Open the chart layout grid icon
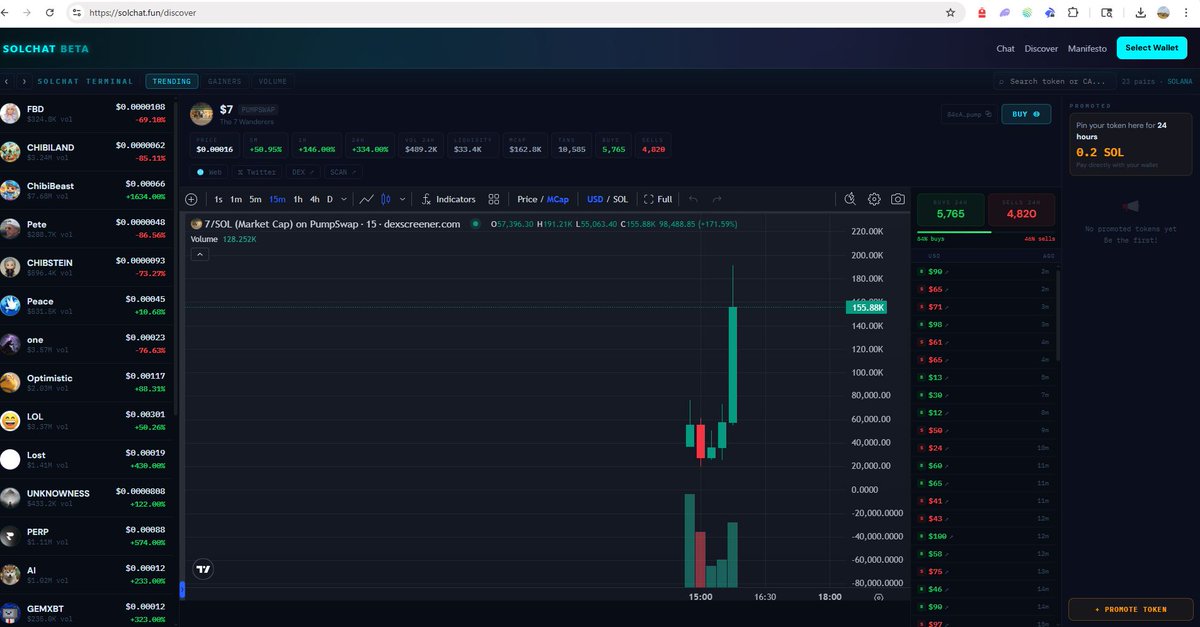This screenshot has width=1200, height=627. point(494,199)
